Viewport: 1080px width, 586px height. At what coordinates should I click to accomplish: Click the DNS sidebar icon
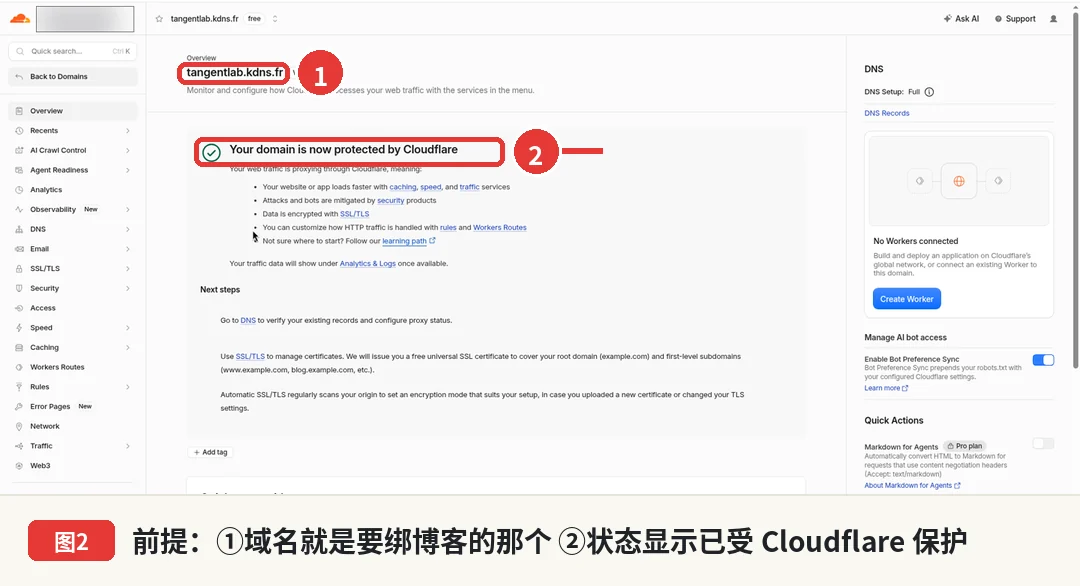(x=19, y=229)
